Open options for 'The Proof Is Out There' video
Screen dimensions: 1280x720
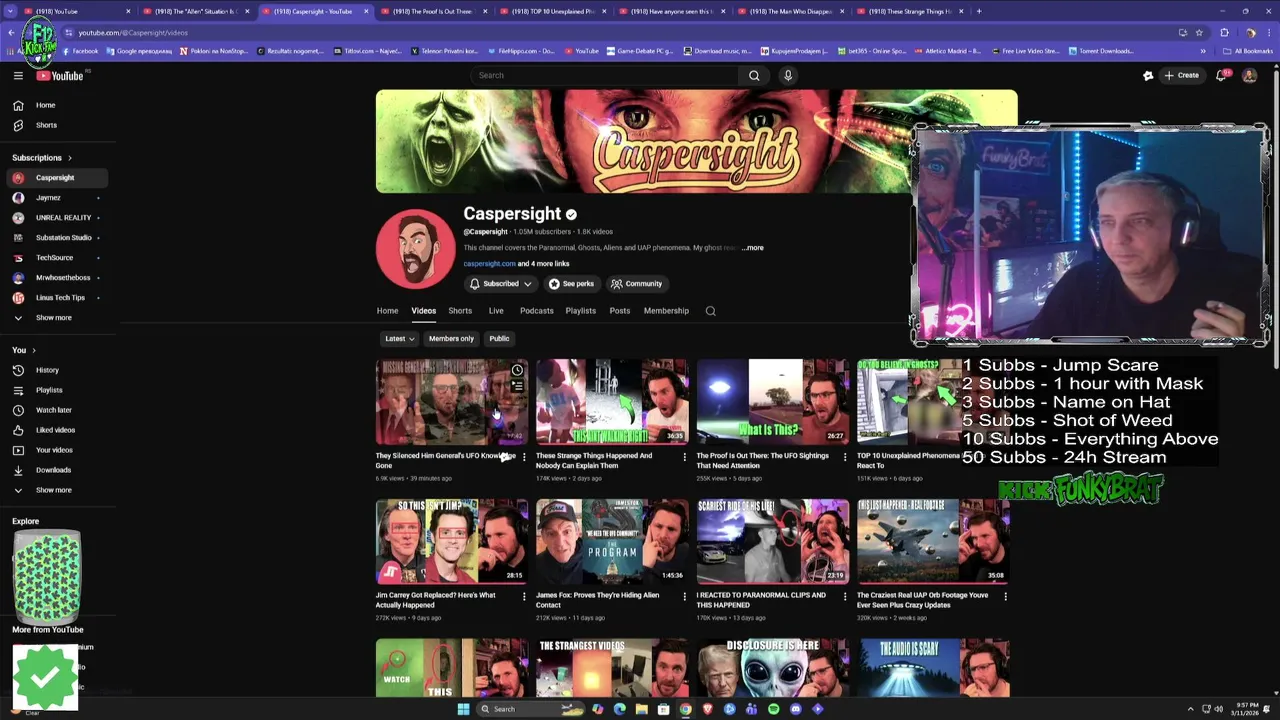pos(845,457)
